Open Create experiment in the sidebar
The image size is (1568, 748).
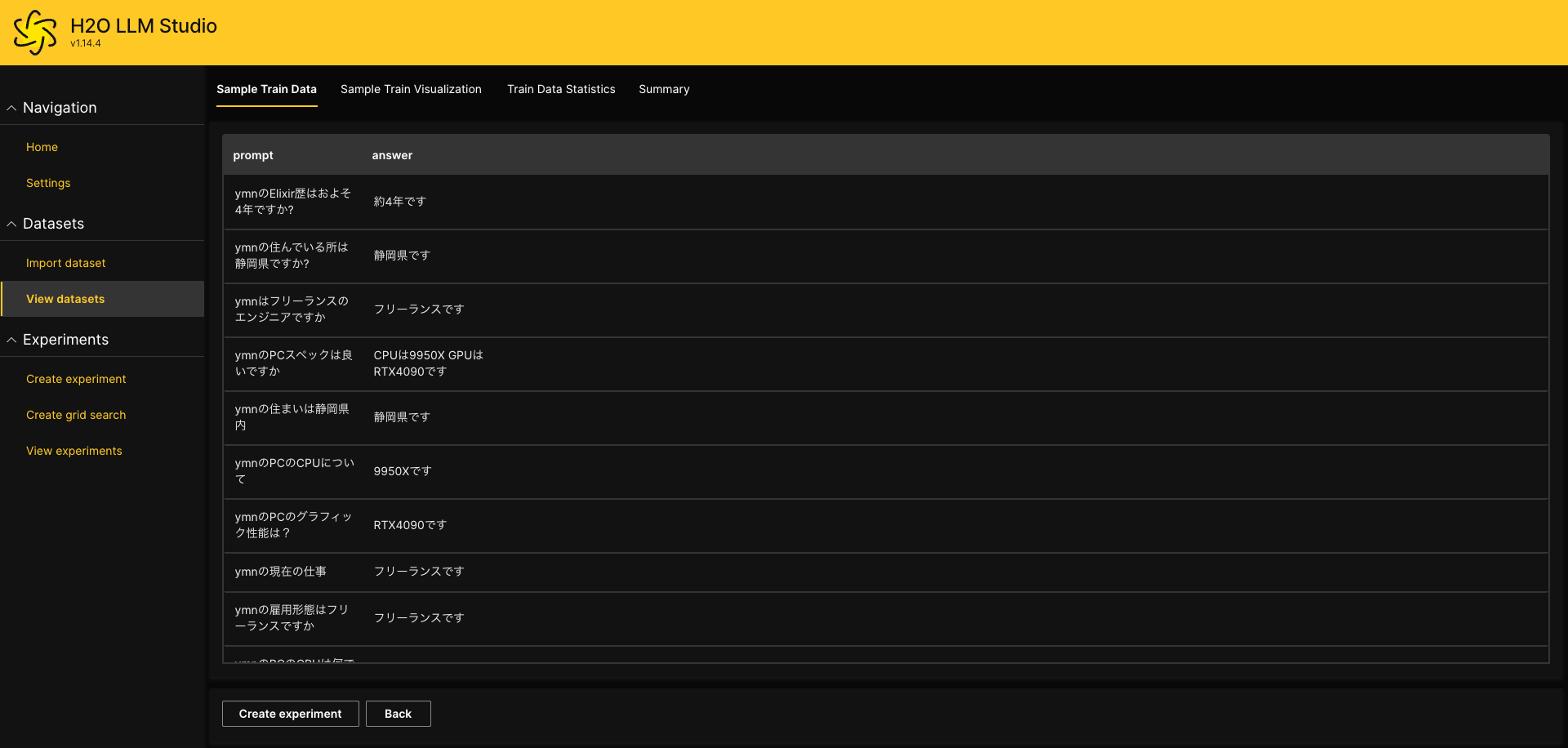[x=76, y=379]
